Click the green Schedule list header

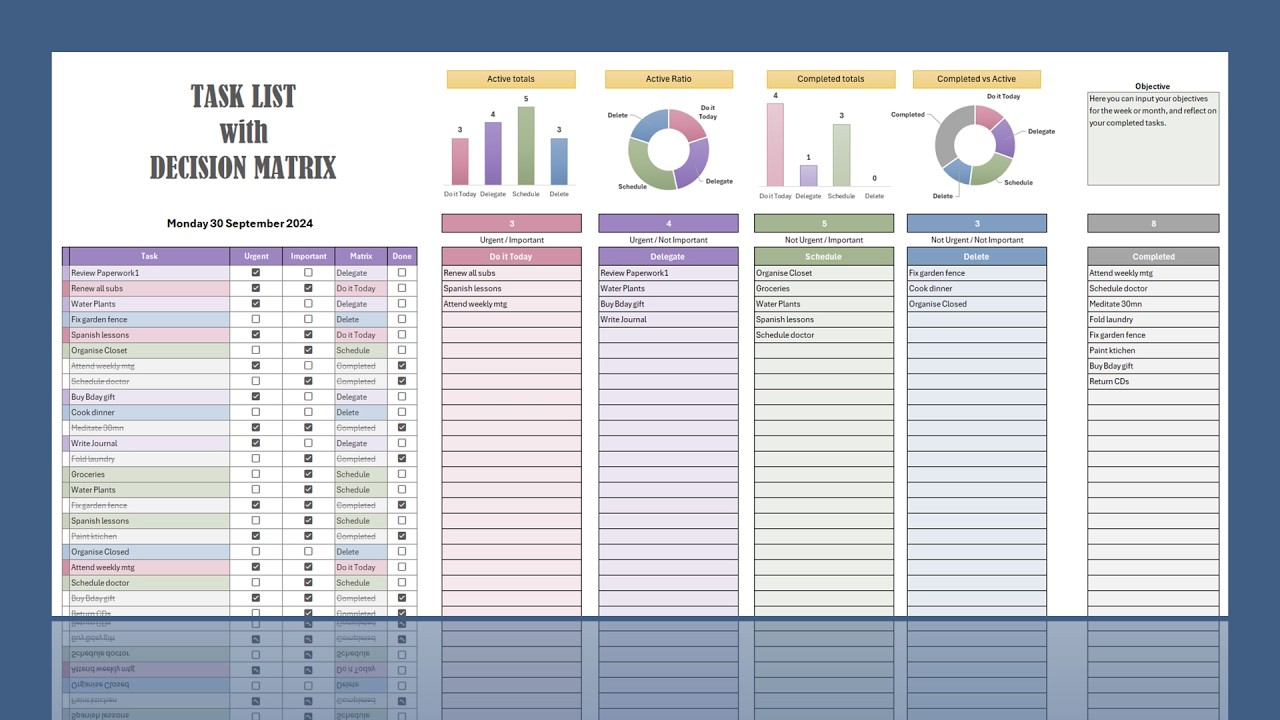pos(823,256)
